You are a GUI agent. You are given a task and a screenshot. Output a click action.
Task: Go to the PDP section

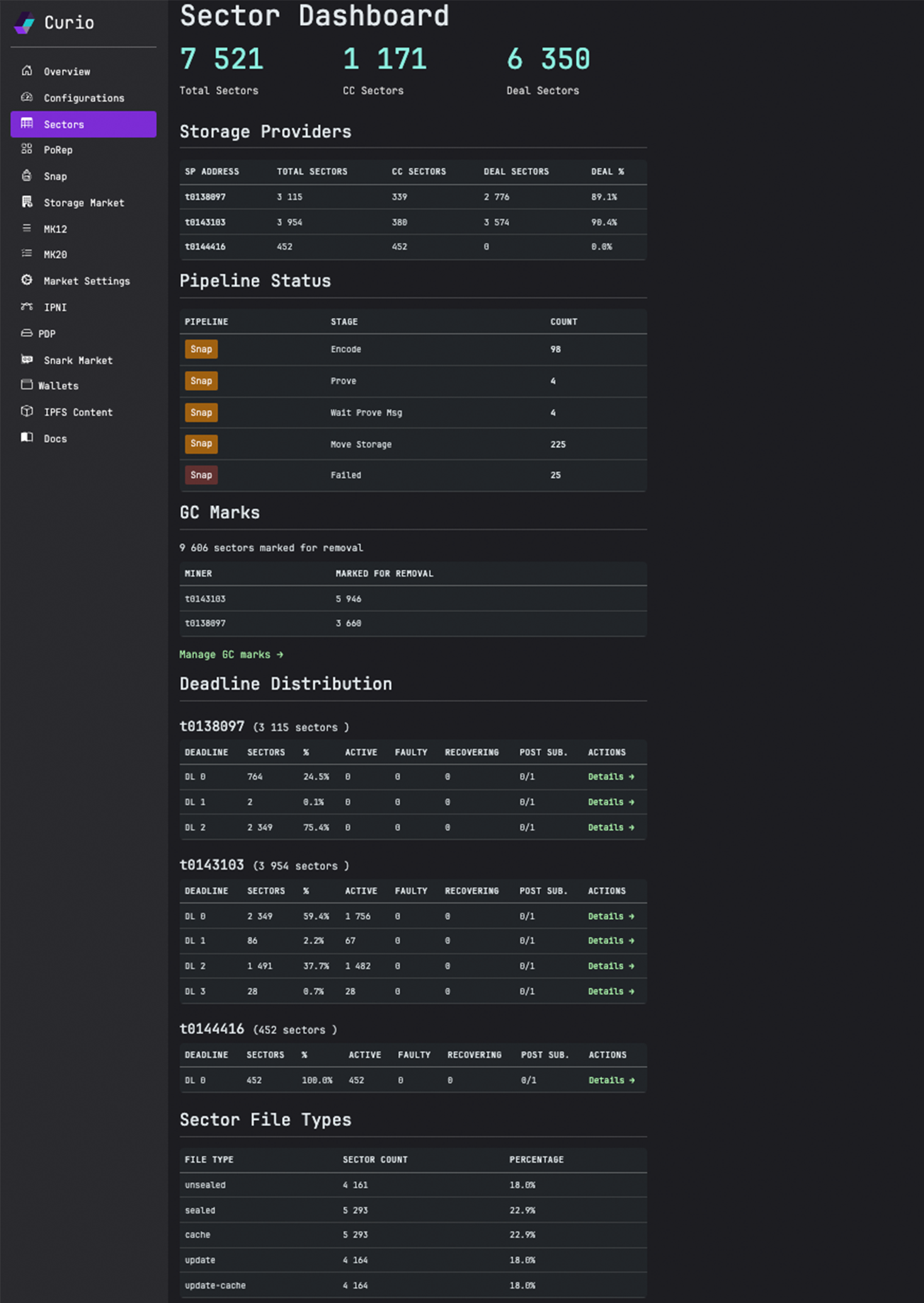coord(47,333)
